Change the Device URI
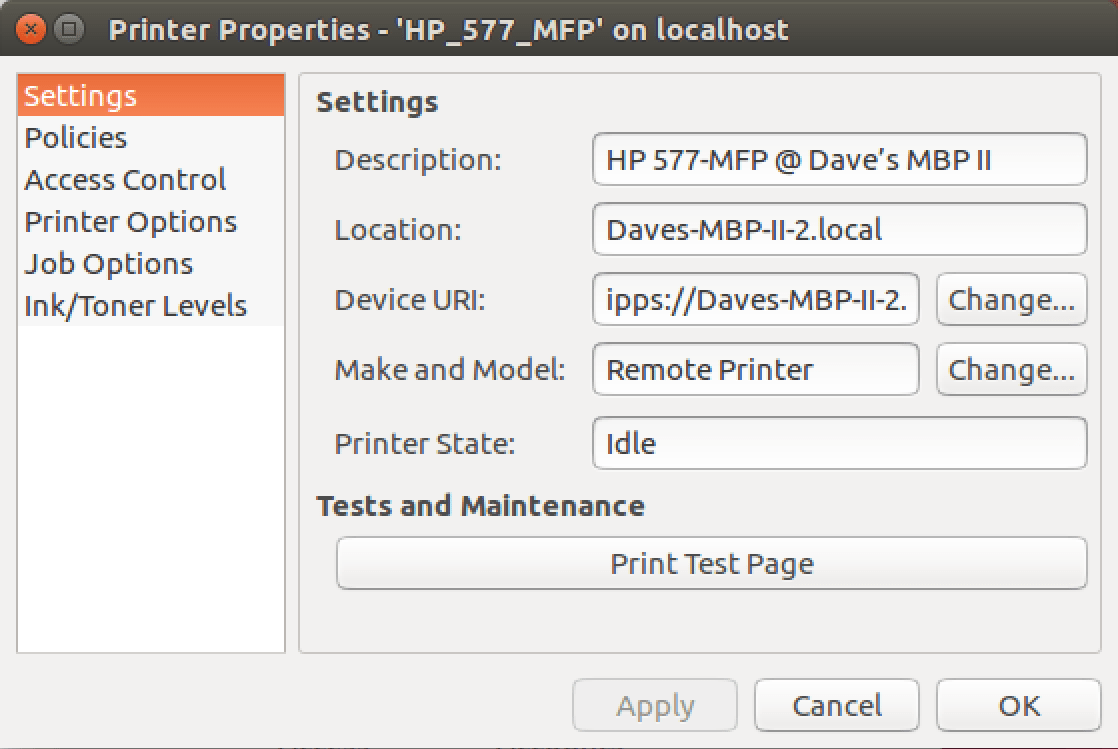Image resolution: width=1118 pixels, height=749 pixels. [1011, 299]
